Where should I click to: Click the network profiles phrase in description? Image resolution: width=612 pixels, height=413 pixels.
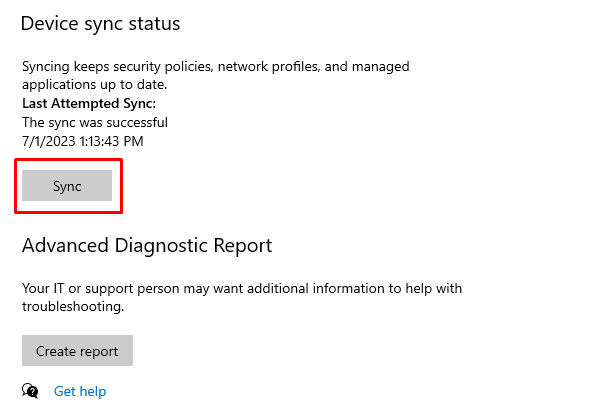tap(269, 66)
